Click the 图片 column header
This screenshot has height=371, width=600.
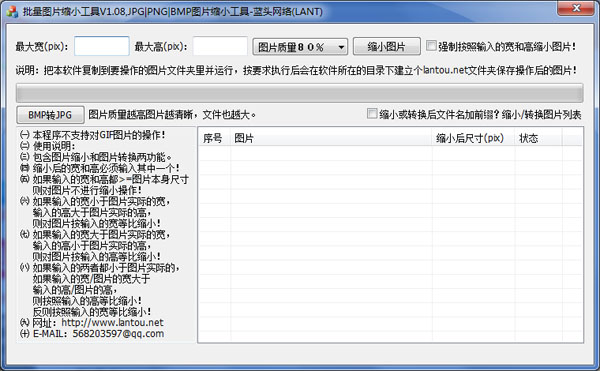pos(331,138)
